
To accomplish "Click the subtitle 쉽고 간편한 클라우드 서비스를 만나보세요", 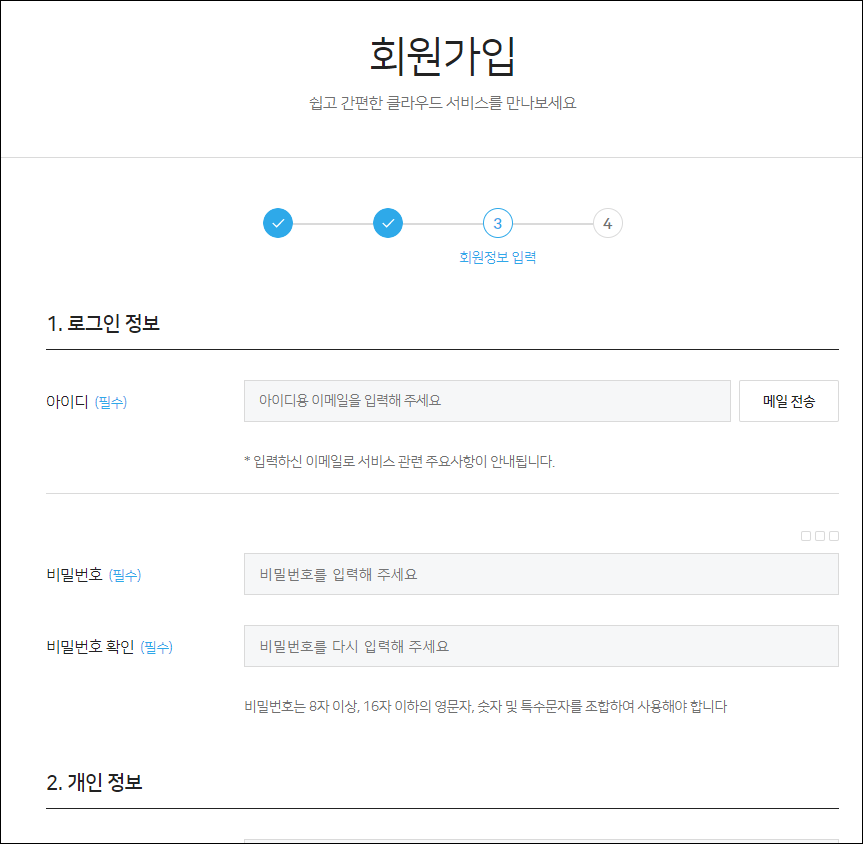I will pyautogui.click(x=443, y=103).
